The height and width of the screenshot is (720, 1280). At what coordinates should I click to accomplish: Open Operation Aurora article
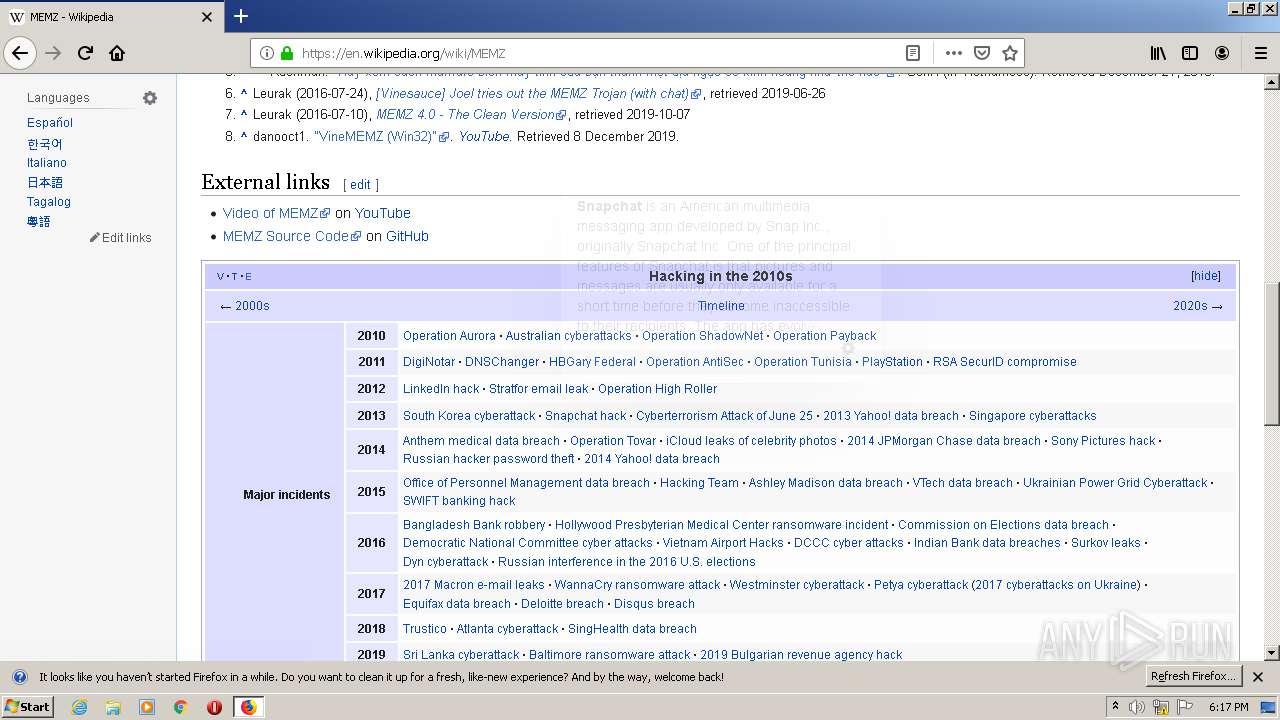pyautogui.click(x=449, y=336)
